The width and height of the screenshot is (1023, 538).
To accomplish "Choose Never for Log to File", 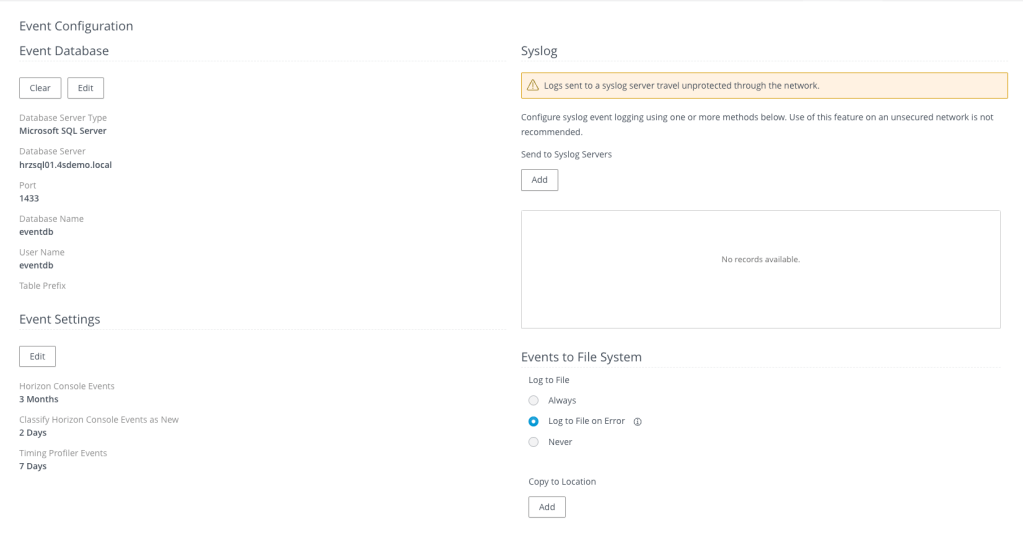I will point(534,442).
